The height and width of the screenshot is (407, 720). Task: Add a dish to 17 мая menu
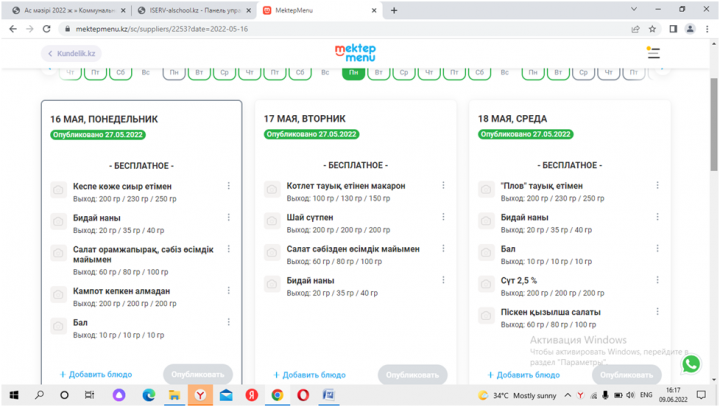point(309,375)
